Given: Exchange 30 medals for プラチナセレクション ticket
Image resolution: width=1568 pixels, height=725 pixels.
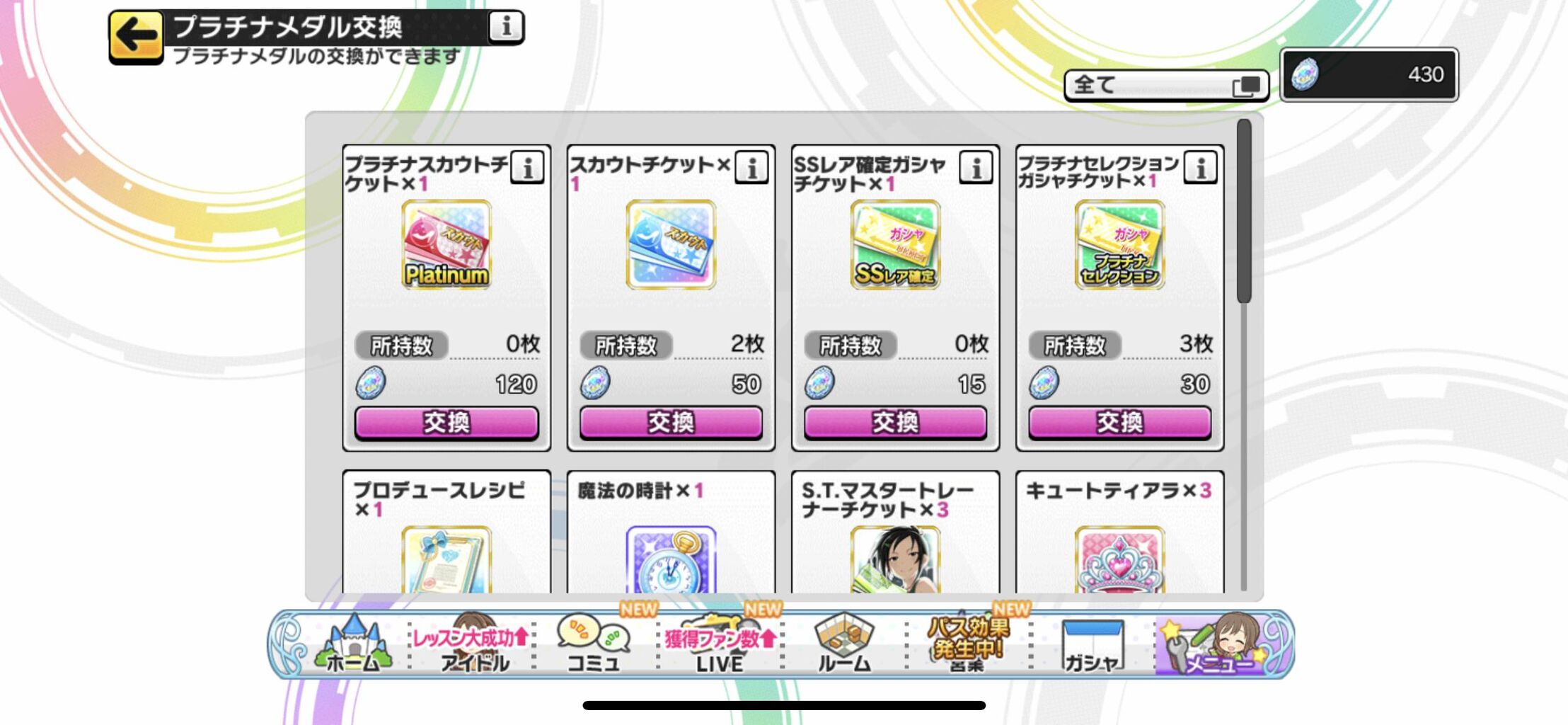Looking at the screenshot, I should click(1119, 423).
